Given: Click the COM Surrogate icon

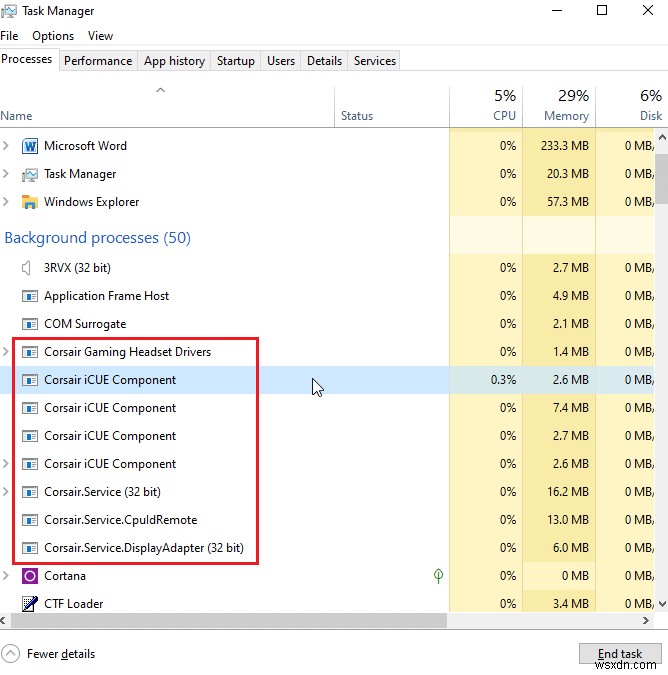Looking at the screenshot, I should coord(30,324).
